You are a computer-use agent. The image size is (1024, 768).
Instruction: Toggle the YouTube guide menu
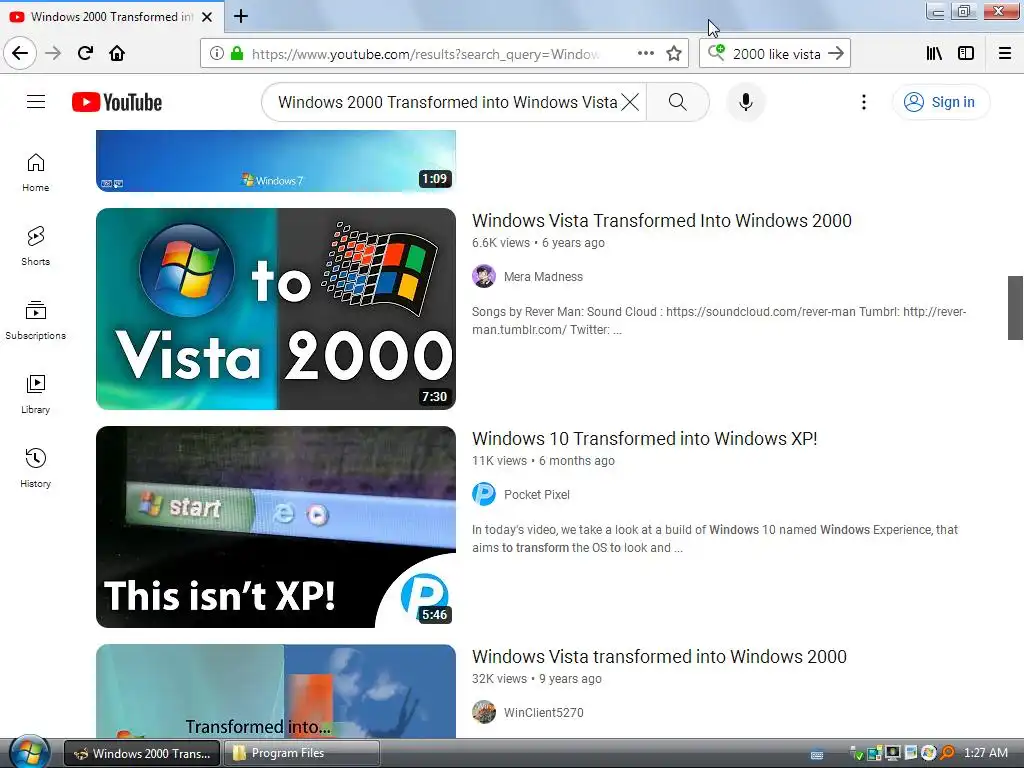36,102
